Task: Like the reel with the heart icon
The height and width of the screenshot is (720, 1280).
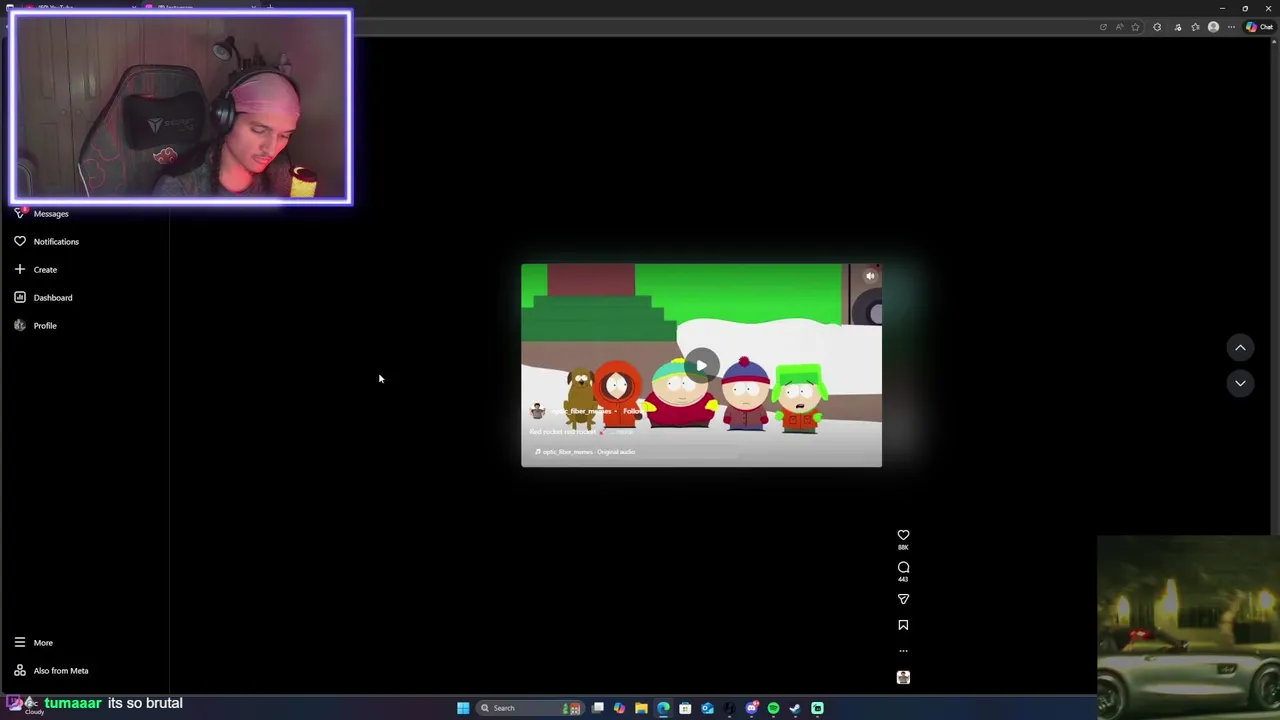Action: [903, 535]
